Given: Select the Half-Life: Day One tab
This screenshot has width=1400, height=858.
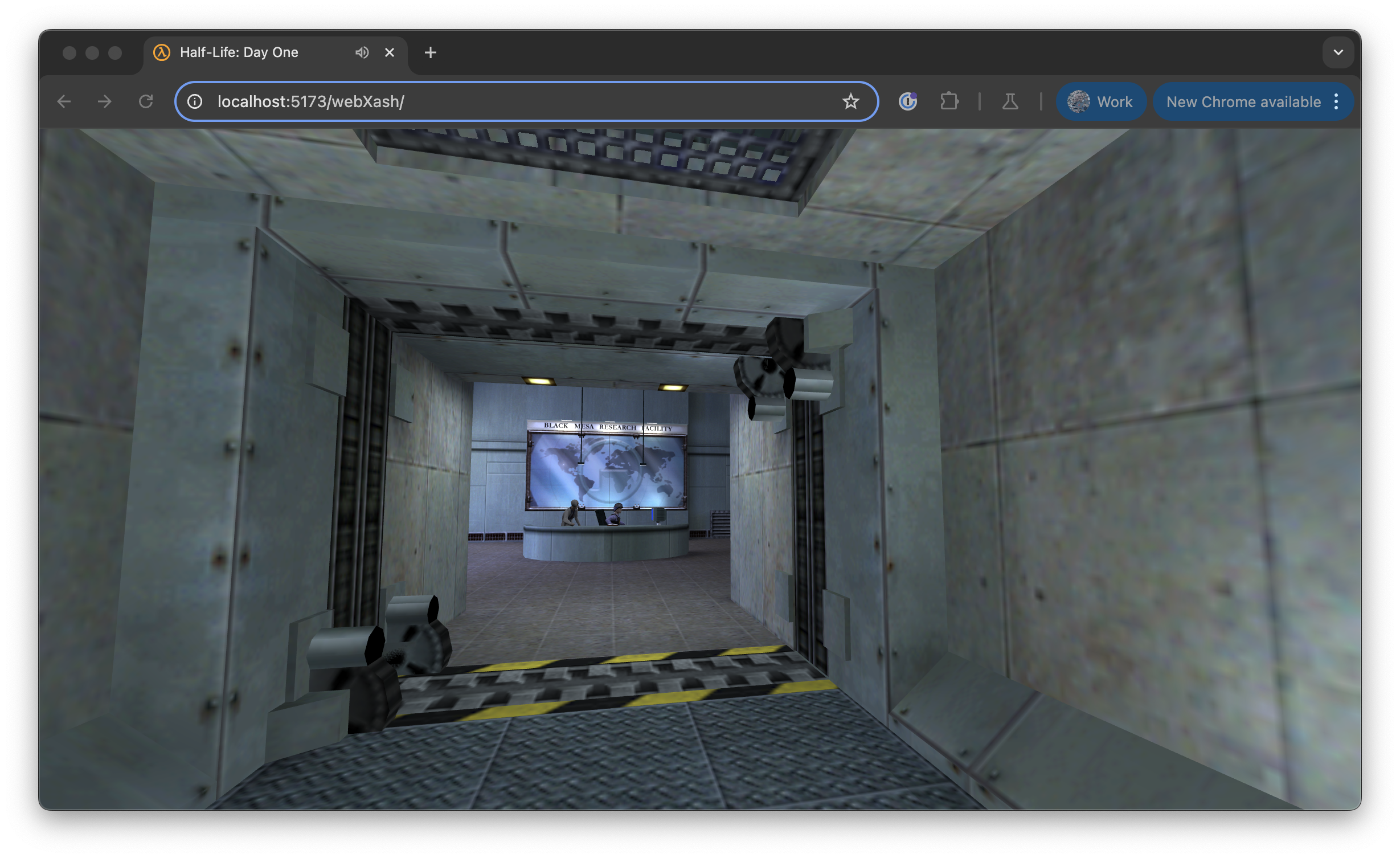Looking at the screenshot, I should click(x=276, y=52).
